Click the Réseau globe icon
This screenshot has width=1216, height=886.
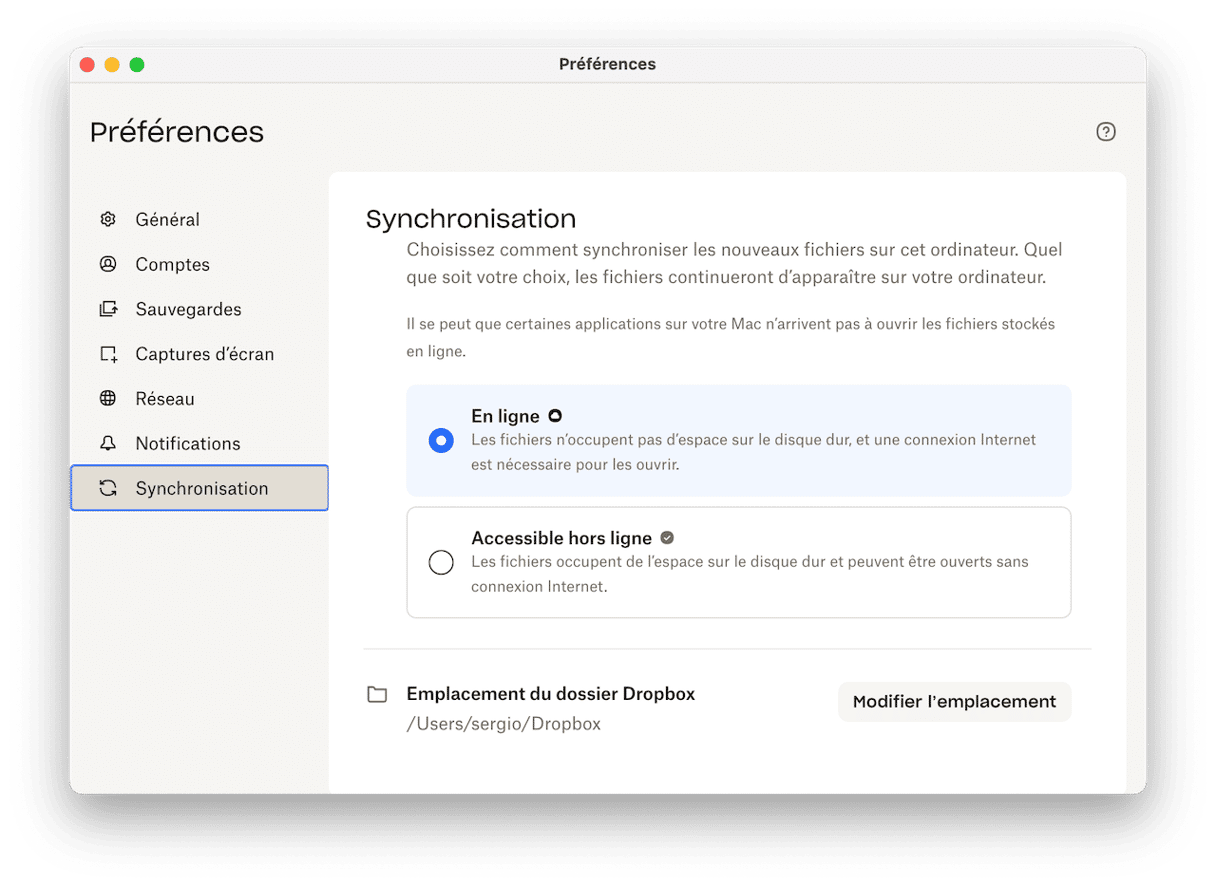(108, 399)
